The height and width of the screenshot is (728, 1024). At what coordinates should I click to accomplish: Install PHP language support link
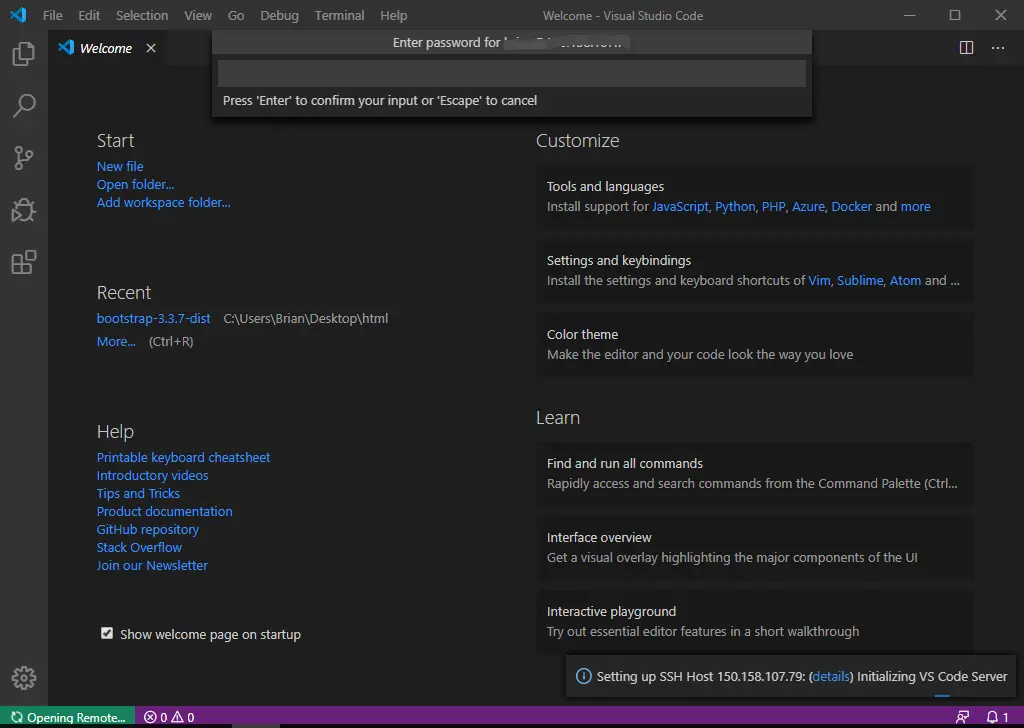[x=773, y=206]
